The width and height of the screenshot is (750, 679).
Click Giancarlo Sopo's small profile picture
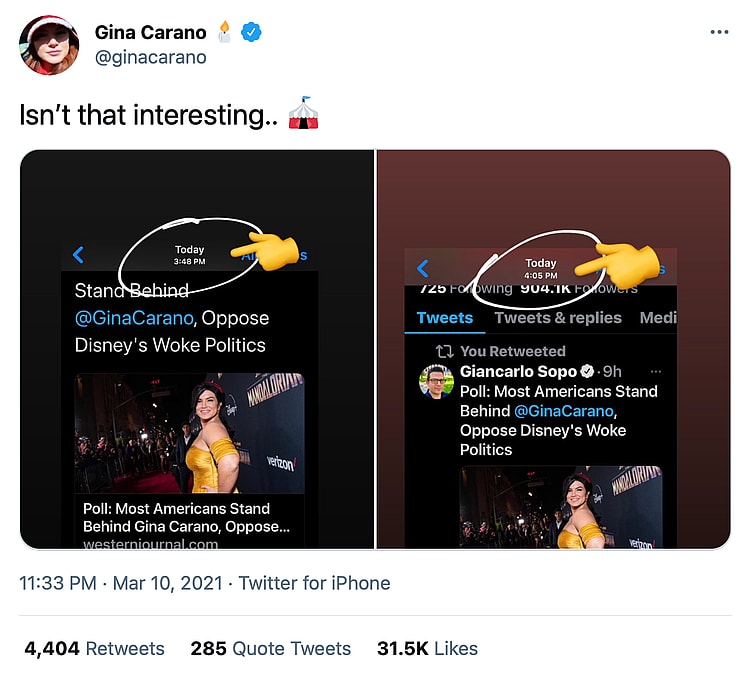click(435, 381)
